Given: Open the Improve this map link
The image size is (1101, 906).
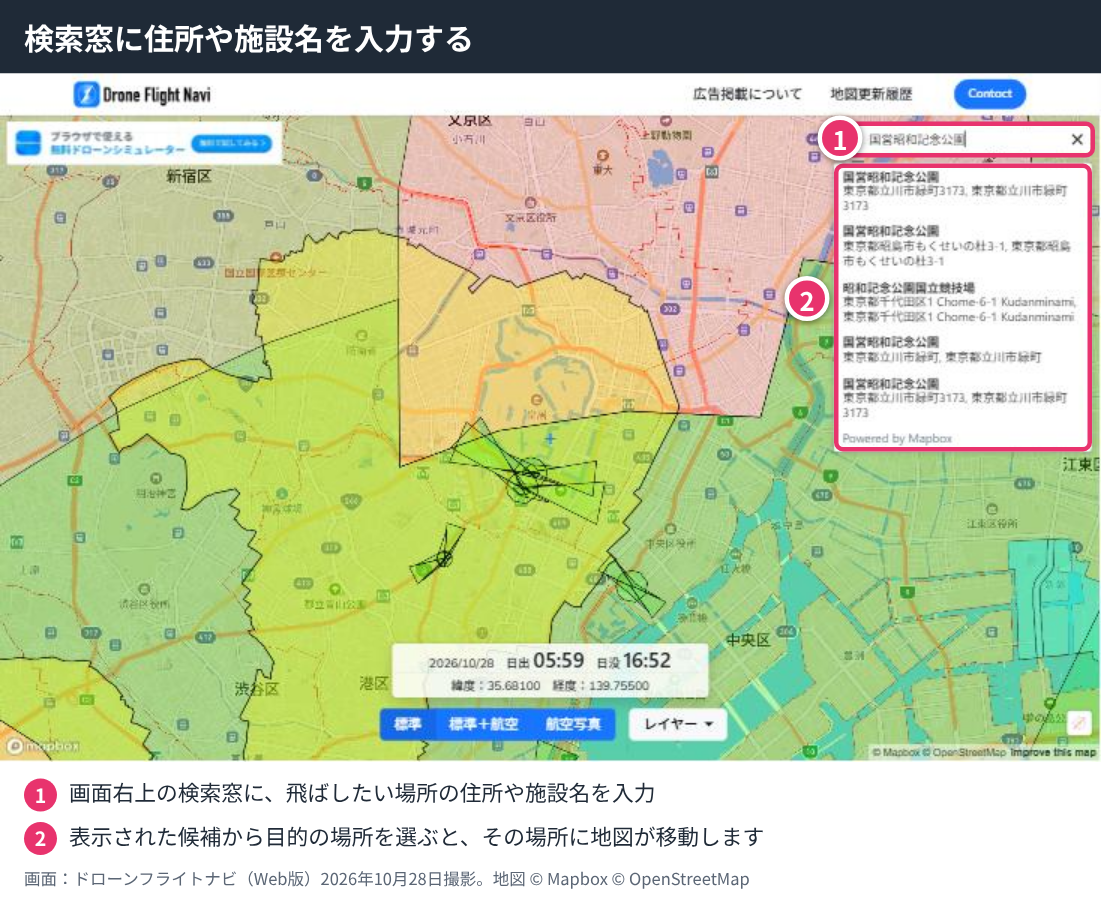Looking at the screenshot, I should [x=1053, y=752].
